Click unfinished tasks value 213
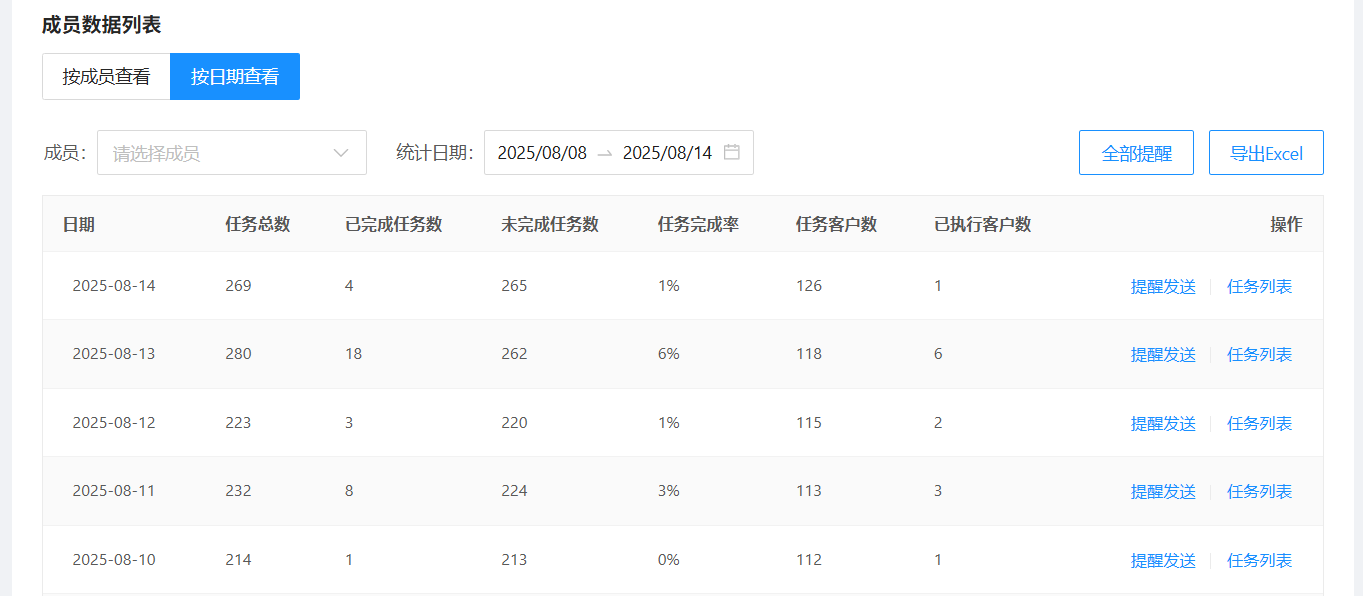This screenshot has width=1363, height=596. [514, 560]
